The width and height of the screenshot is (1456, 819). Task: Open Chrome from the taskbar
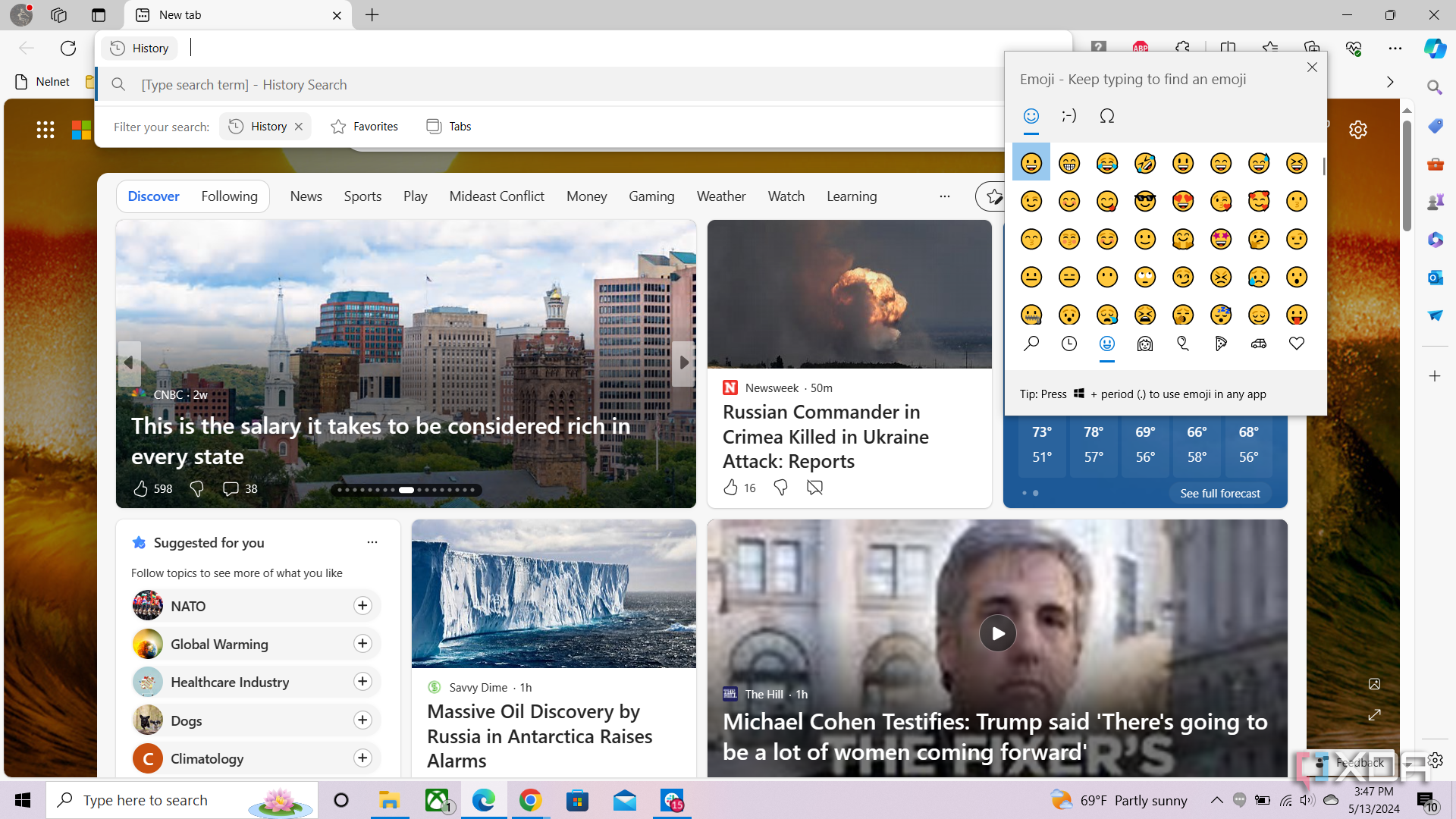click(531, 800)
